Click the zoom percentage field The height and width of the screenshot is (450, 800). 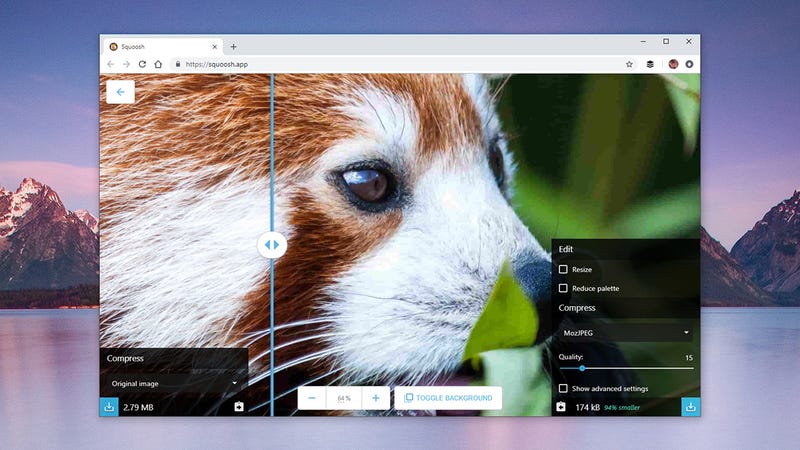point(344,398)
